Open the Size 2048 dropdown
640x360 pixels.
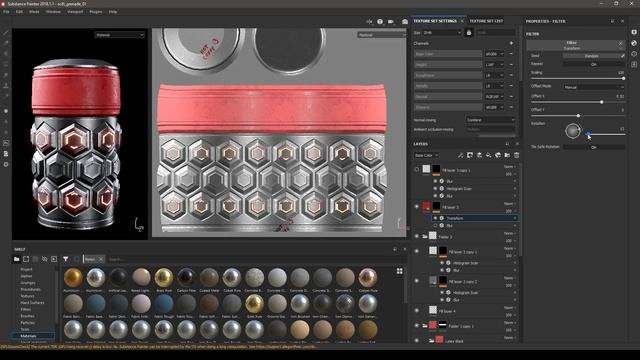(x=442, y=33)
